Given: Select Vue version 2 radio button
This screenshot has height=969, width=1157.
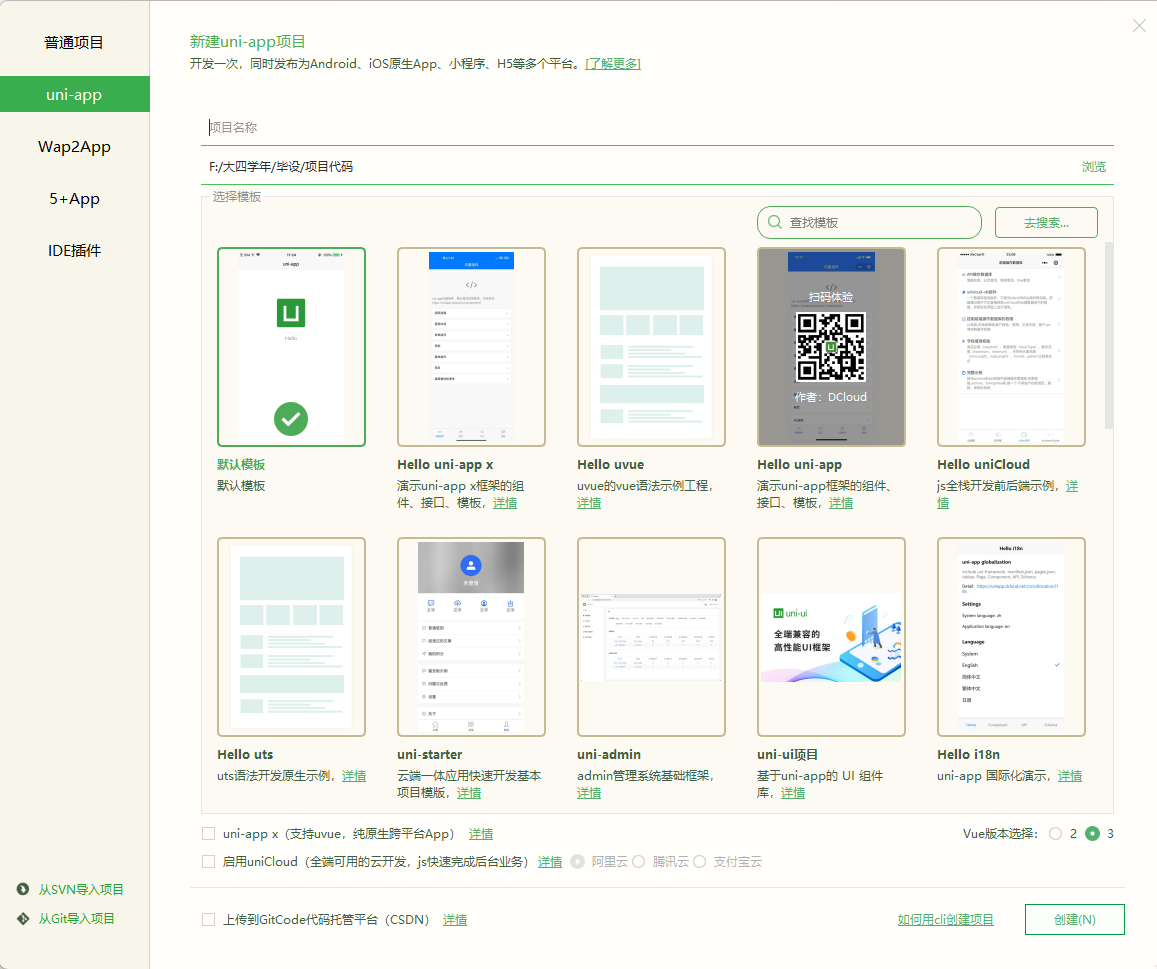Looking at the screenshot, I should 1056,834.
